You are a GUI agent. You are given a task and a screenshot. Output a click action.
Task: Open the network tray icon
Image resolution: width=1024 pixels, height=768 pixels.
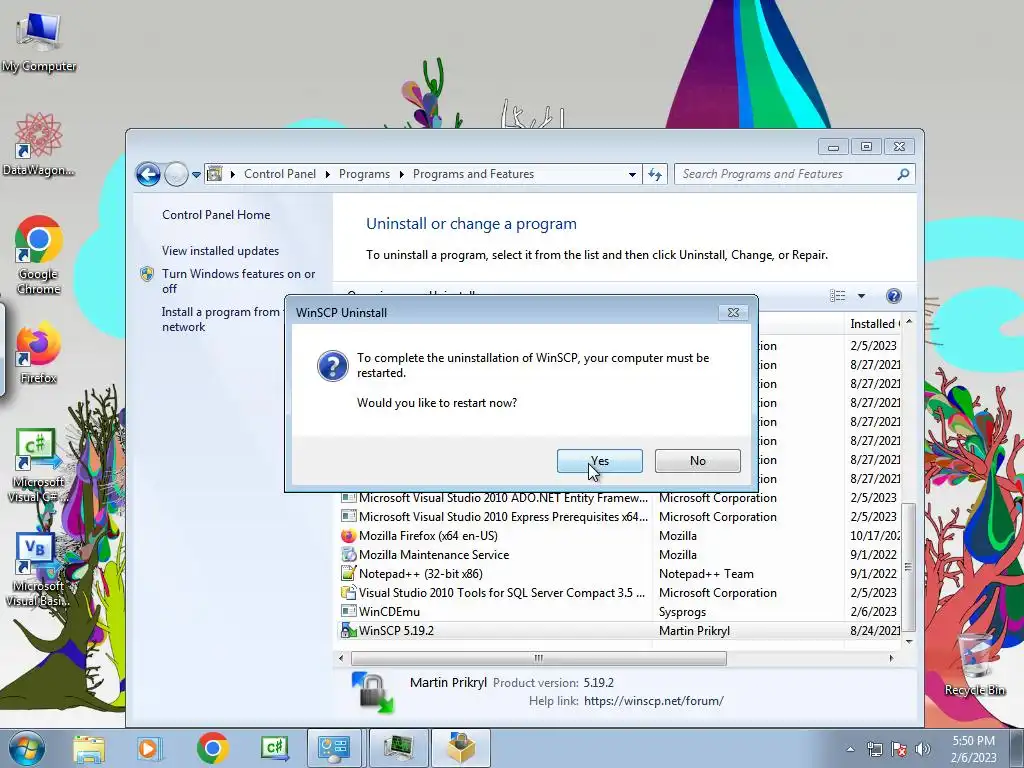[x=874, y=749]
